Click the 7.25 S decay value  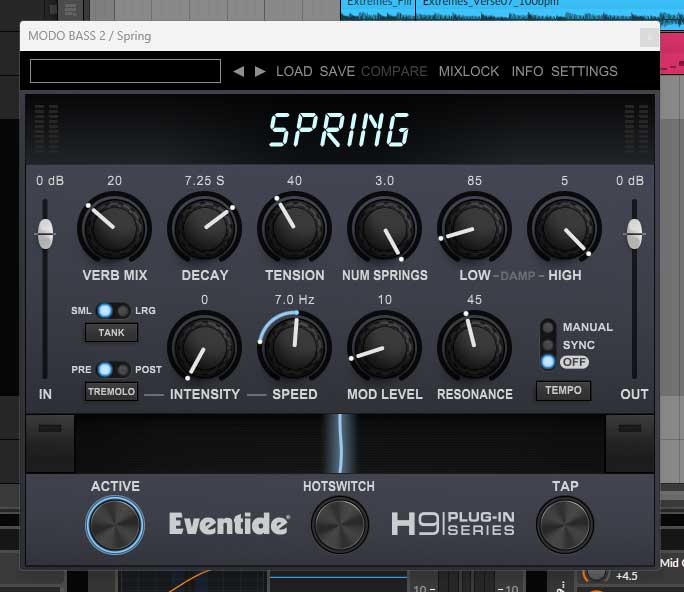[x=204, y=181]
